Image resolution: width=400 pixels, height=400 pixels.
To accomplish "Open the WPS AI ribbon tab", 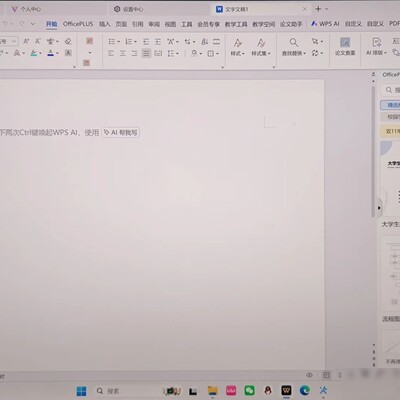I will pos(325,24).
